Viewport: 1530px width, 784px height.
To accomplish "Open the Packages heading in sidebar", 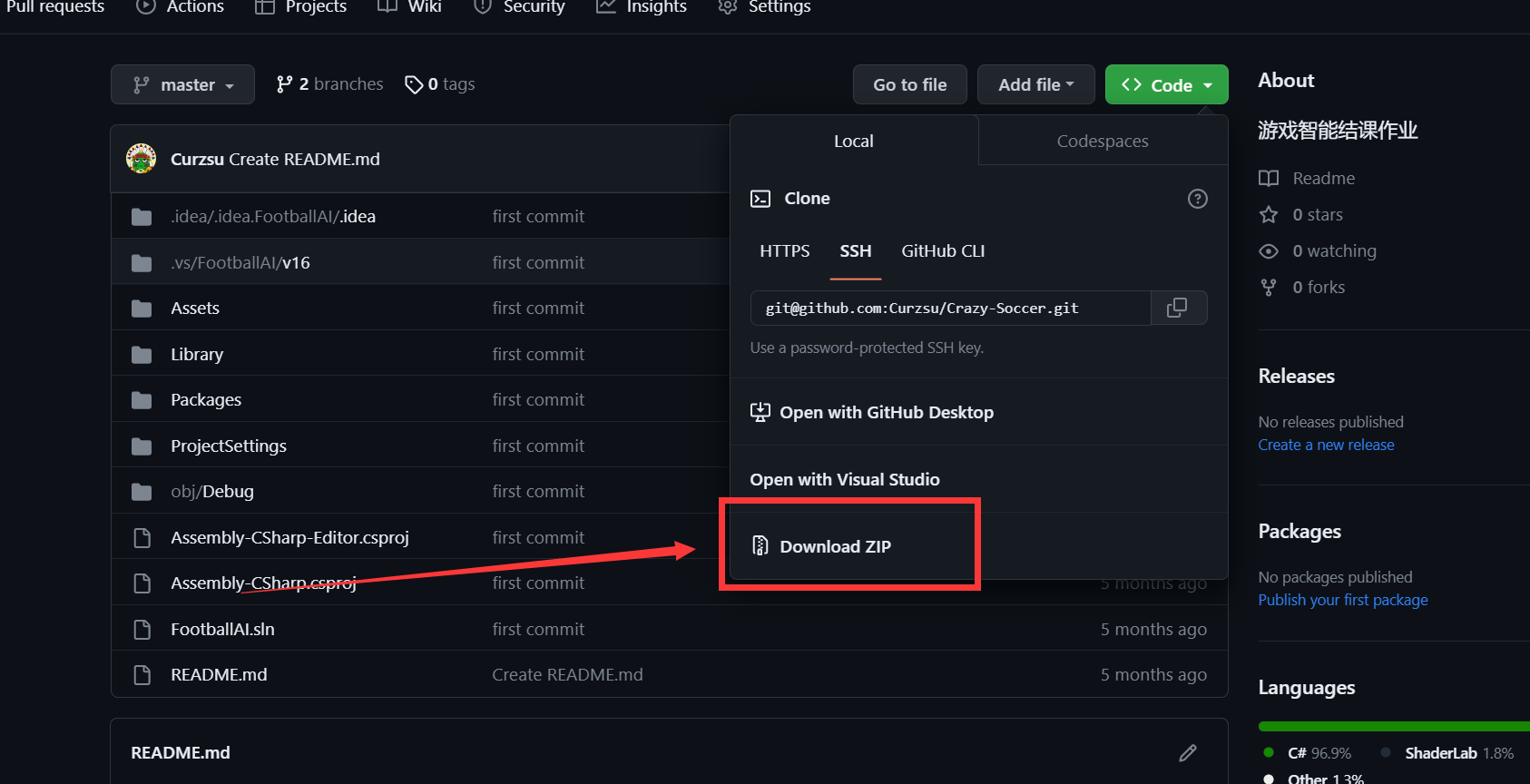I will tap(1300, 532).
